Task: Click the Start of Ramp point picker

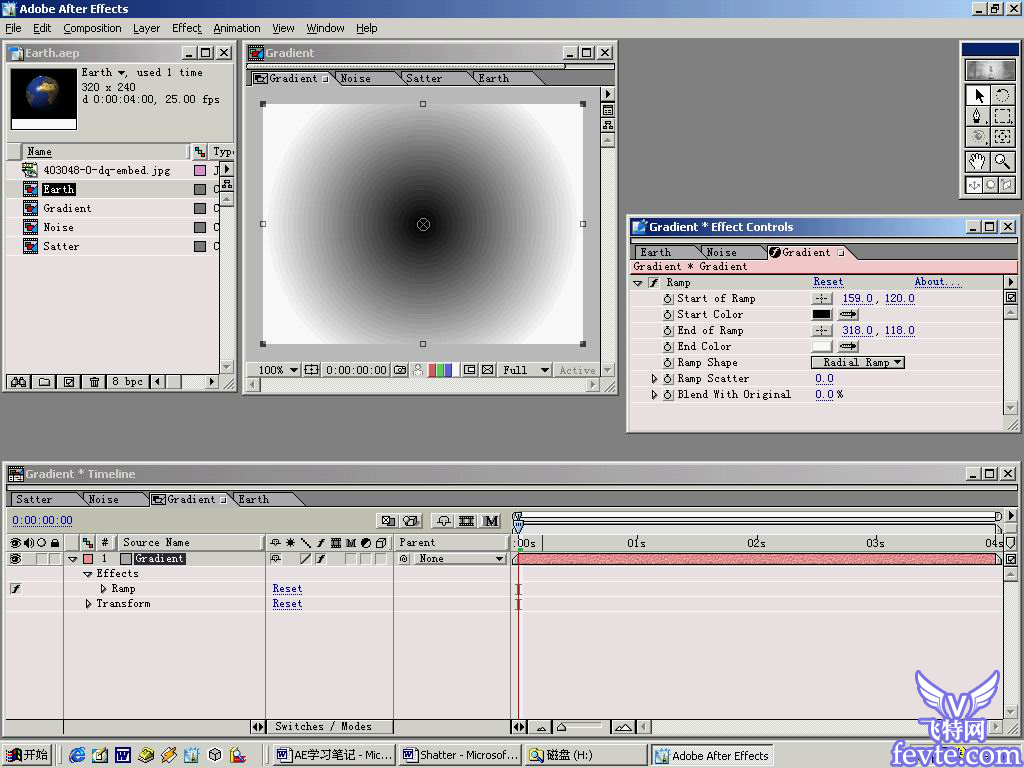Action: [x=822, y=298]
